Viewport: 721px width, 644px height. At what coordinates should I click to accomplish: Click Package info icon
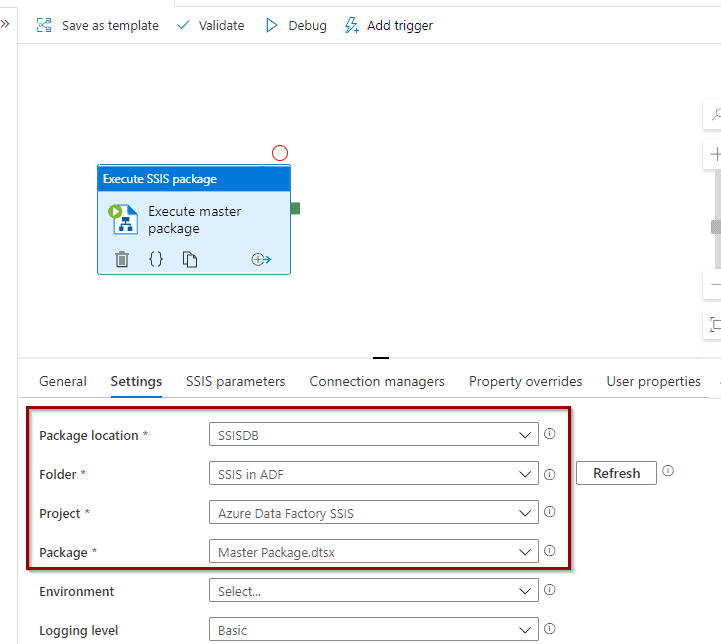[549, 551]
